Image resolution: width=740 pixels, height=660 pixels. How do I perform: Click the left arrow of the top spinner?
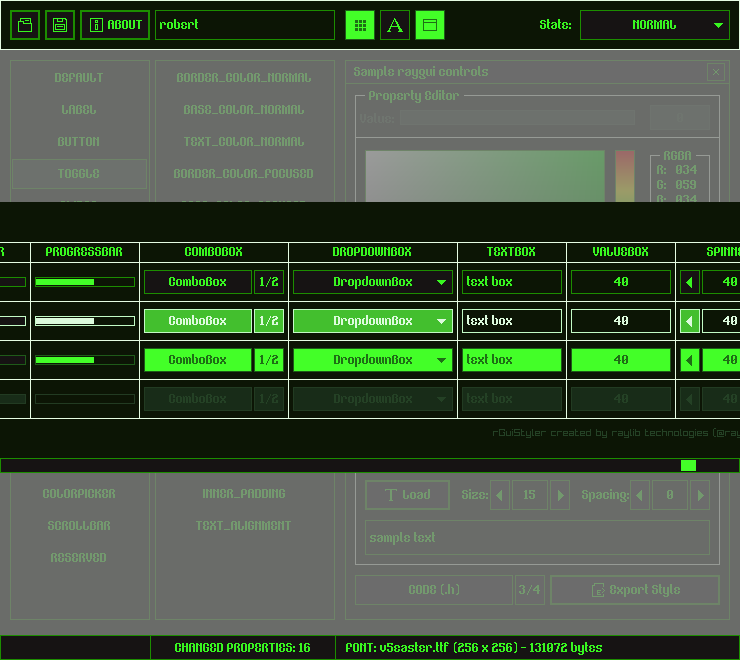[690, 282]
